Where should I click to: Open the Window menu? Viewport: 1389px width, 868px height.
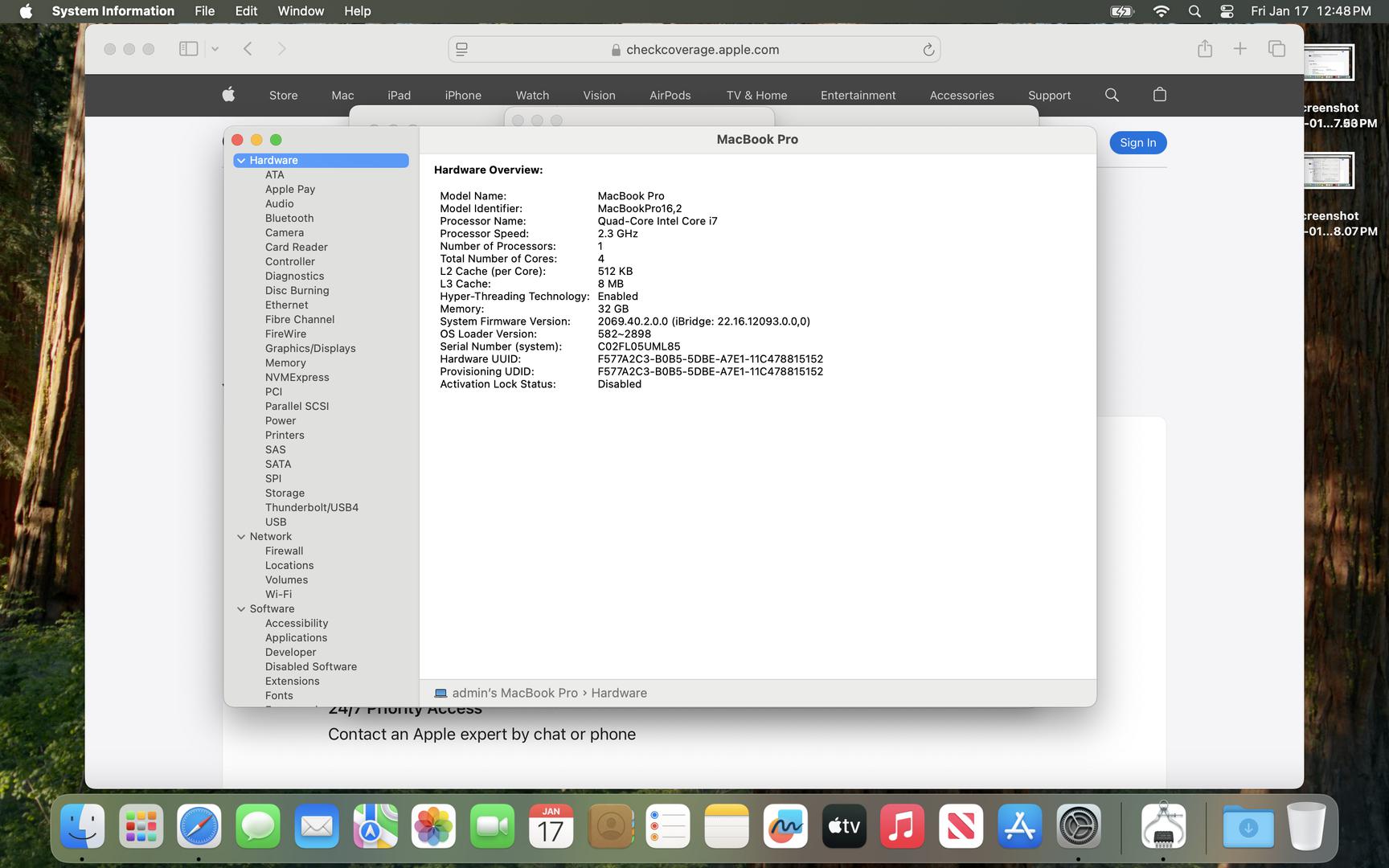point(301,11)
